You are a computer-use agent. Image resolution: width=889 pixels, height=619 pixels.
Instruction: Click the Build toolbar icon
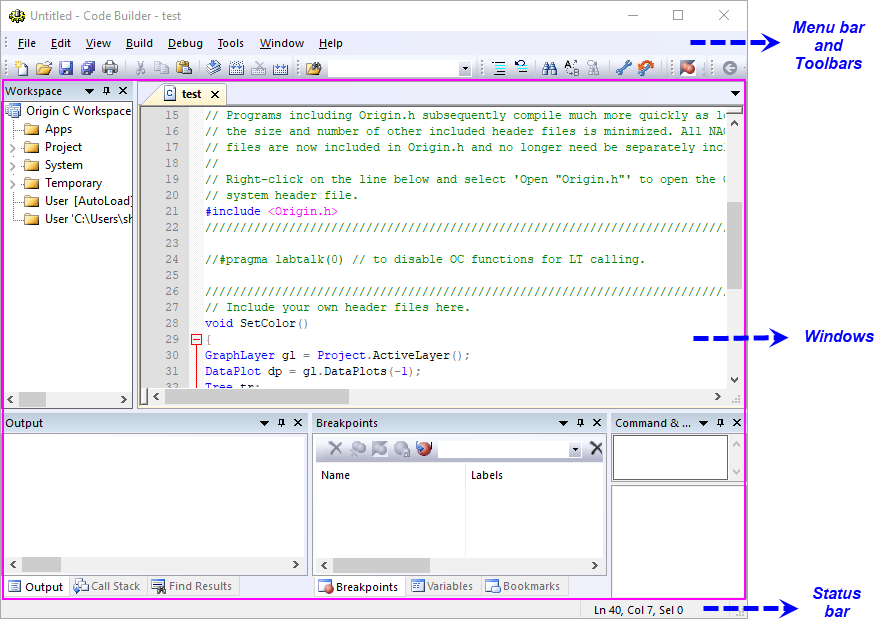click(x=236, y=68)
